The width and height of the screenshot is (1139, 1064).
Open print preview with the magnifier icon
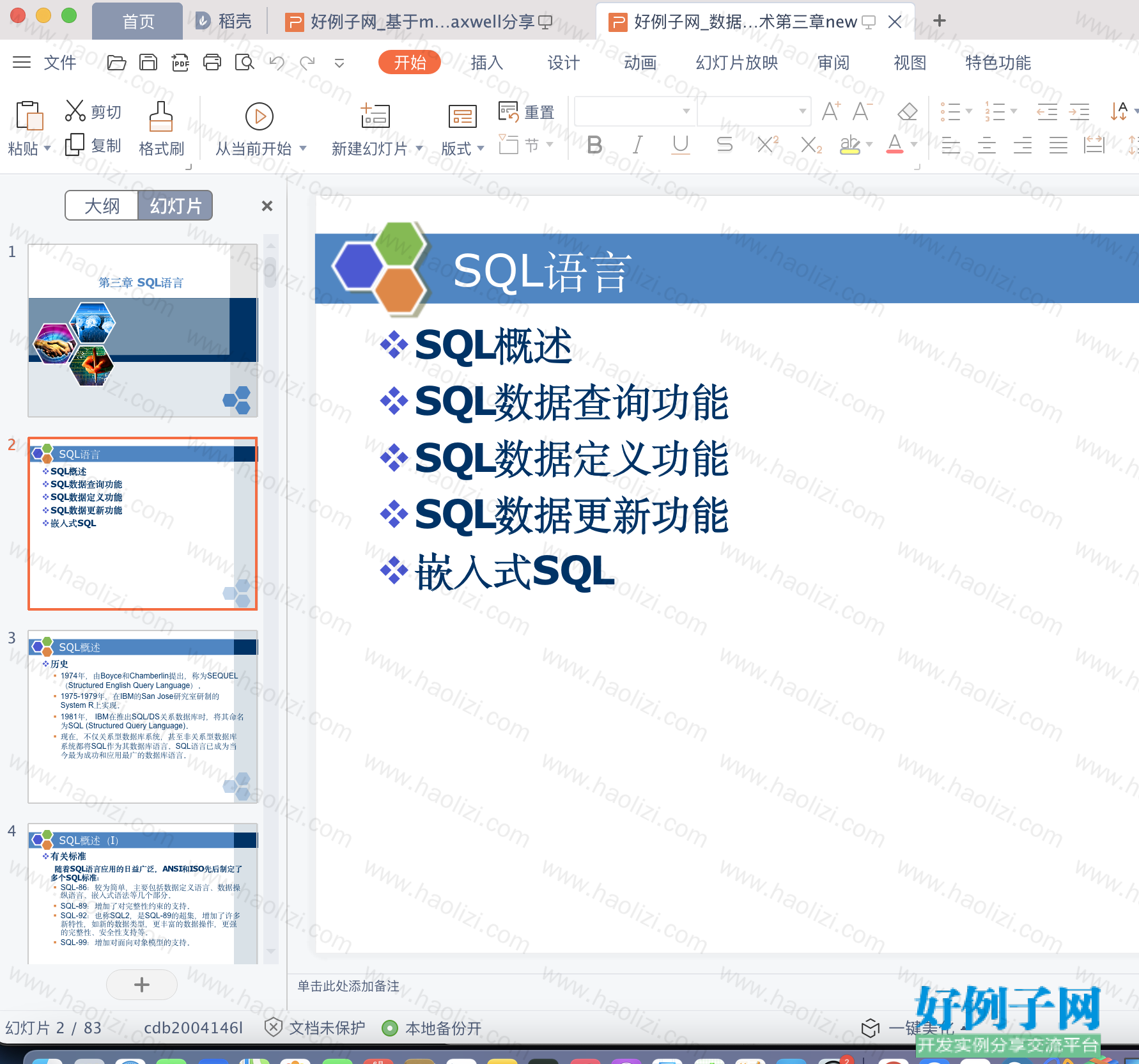[244, 62]
